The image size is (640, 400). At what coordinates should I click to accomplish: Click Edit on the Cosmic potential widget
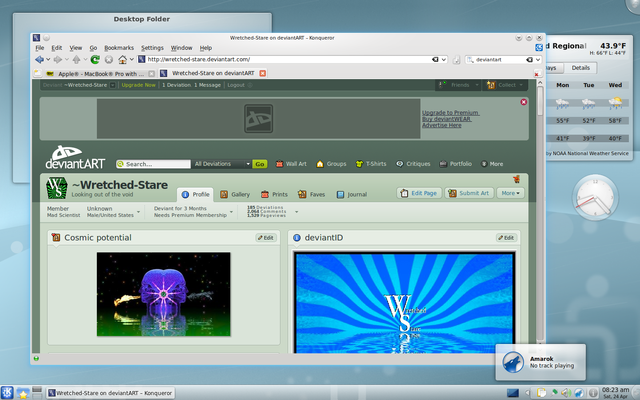266,238
